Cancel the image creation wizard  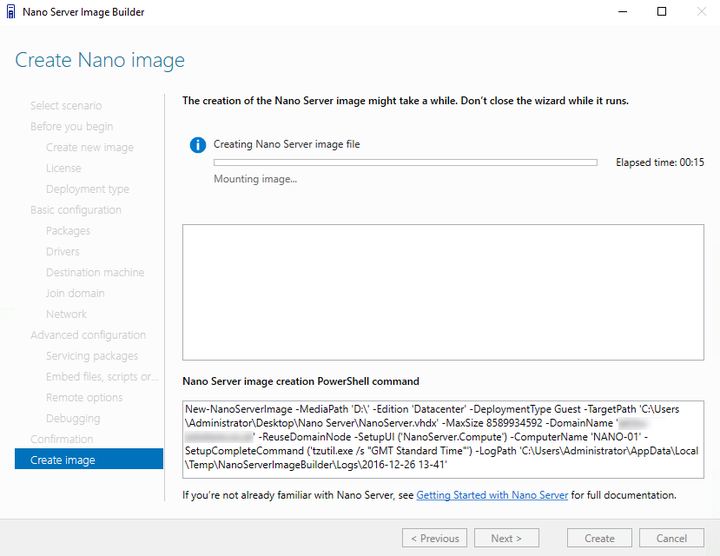(x=671, y=538)
